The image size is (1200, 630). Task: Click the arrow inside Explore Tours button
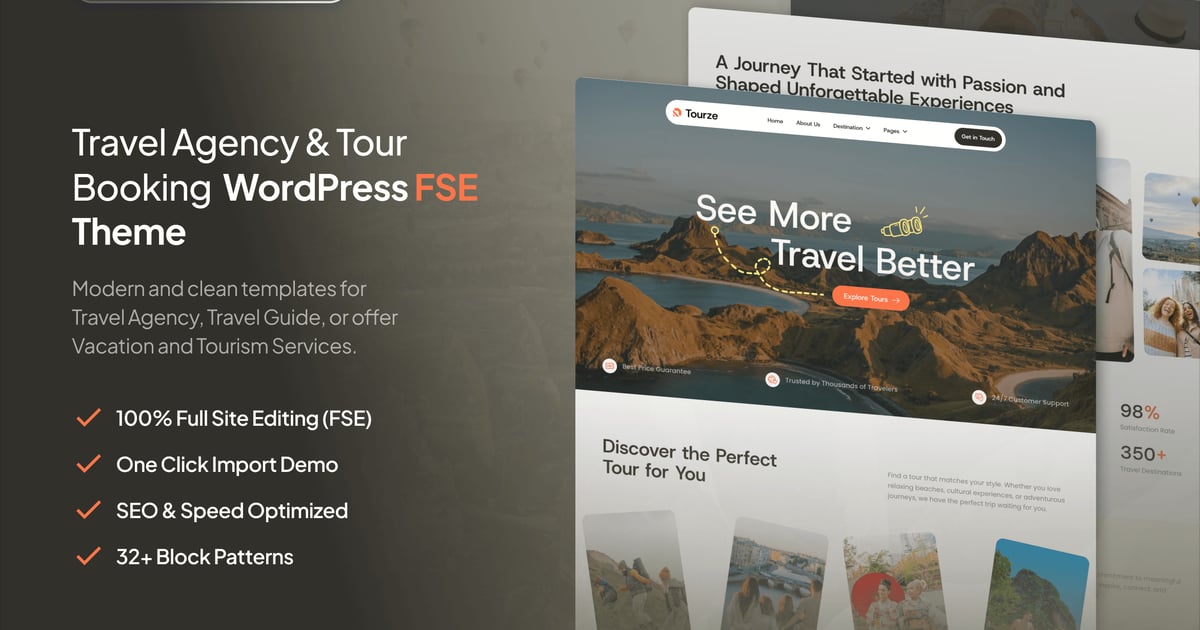coord(895,299)
